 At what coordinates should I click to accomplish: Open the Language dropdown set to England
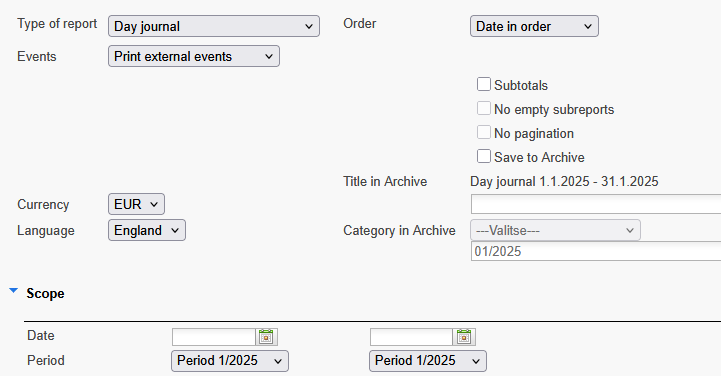coord(147,230)
